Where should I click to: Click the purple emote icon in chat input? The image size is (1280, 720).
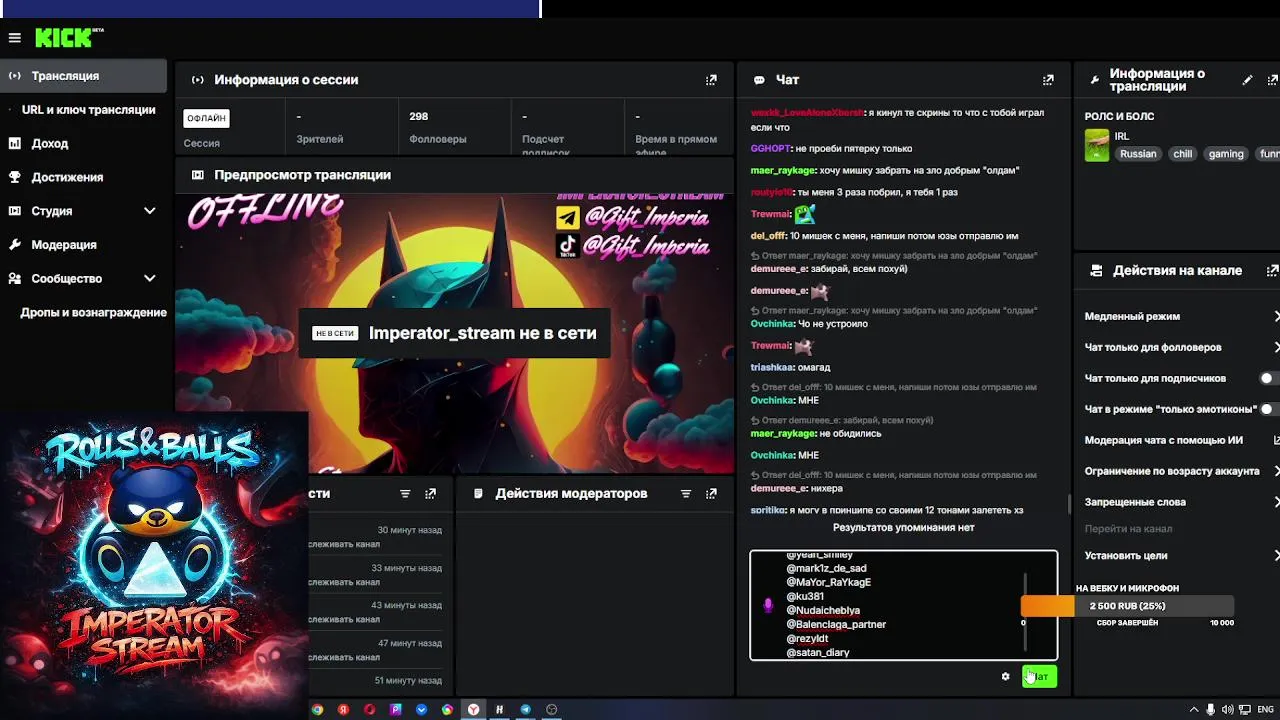[x=768, y=605]
